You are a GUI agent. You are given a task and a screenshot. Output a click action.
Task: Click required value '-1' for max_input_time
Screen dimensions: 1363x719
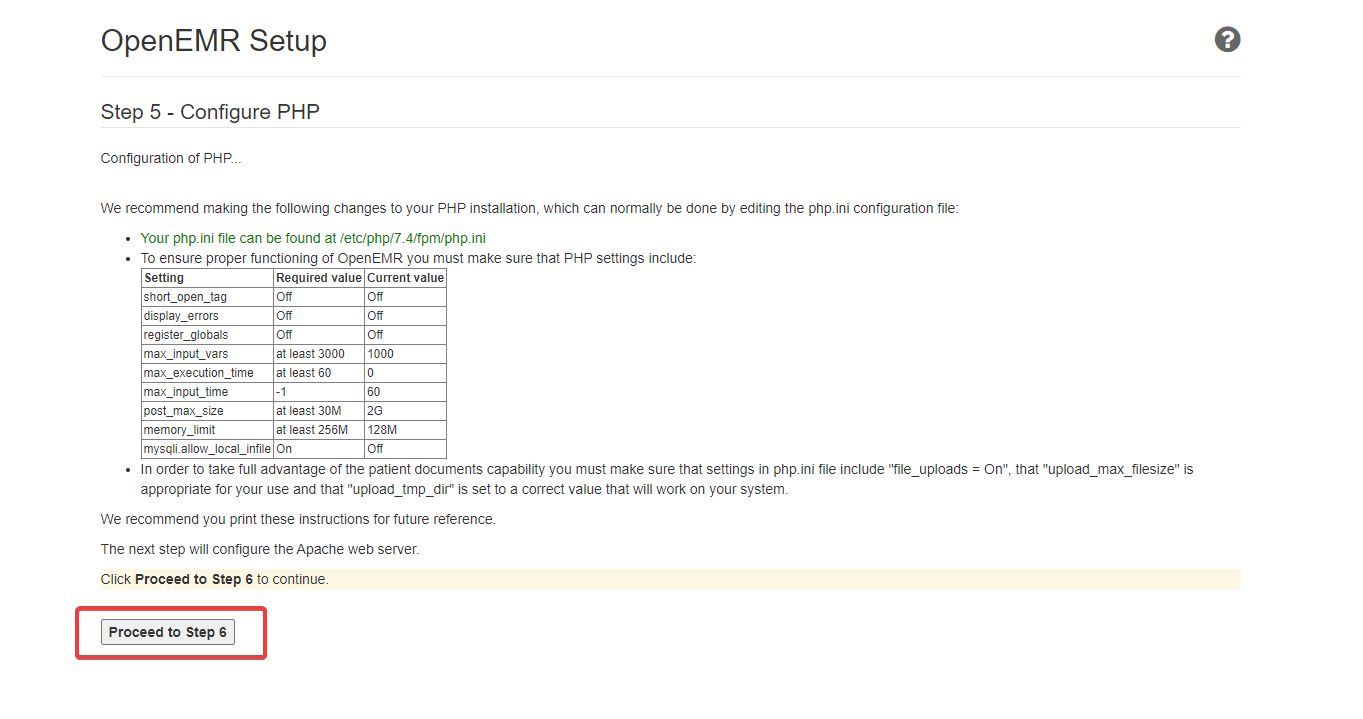pyautogui.click(x=319, y=392)
